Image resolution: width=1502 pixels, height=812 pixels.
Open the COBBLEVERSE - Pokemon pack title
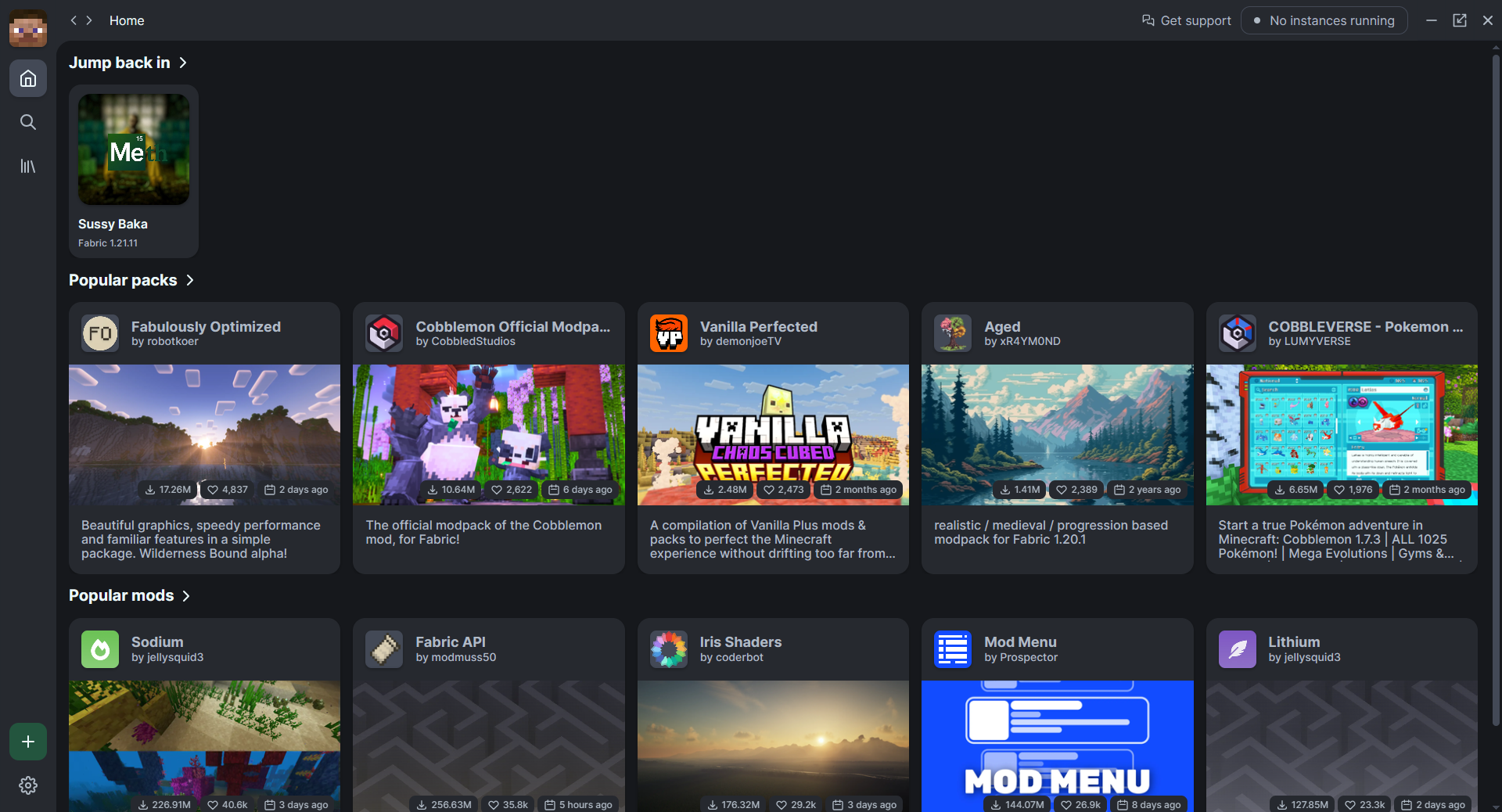coord(1365,327)
